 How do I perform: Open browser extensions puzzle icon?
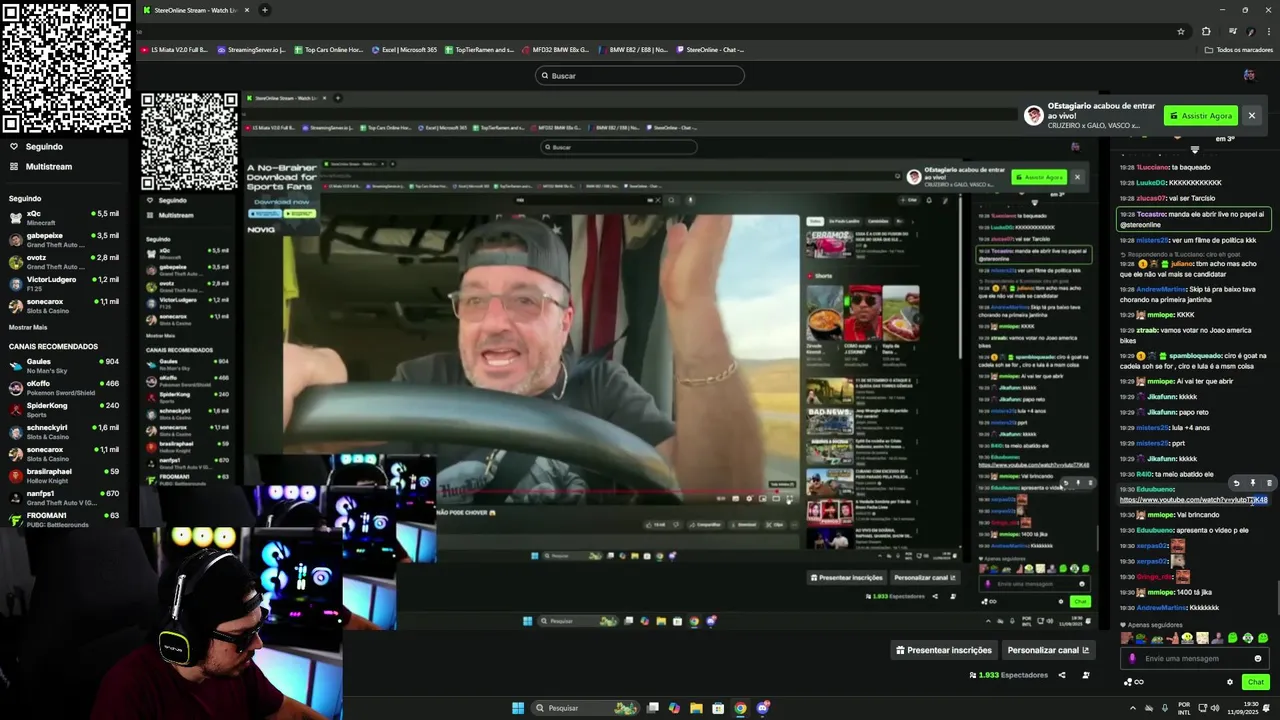pyautogui.click(x=1206, y=31)
